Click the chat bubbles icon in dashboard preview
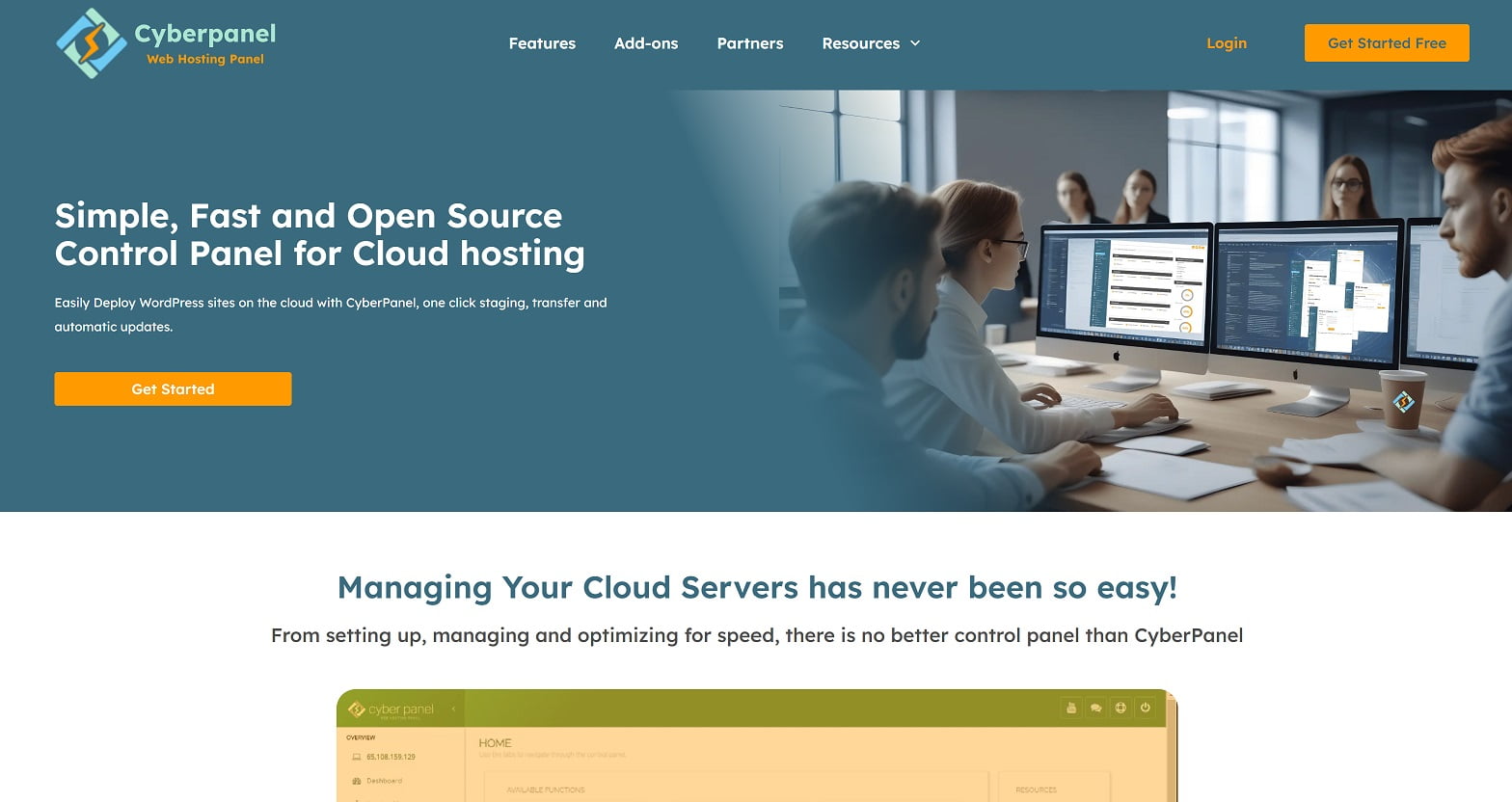The width and height of the screenshot is (1512, 802). click(x=1095, y=708)
